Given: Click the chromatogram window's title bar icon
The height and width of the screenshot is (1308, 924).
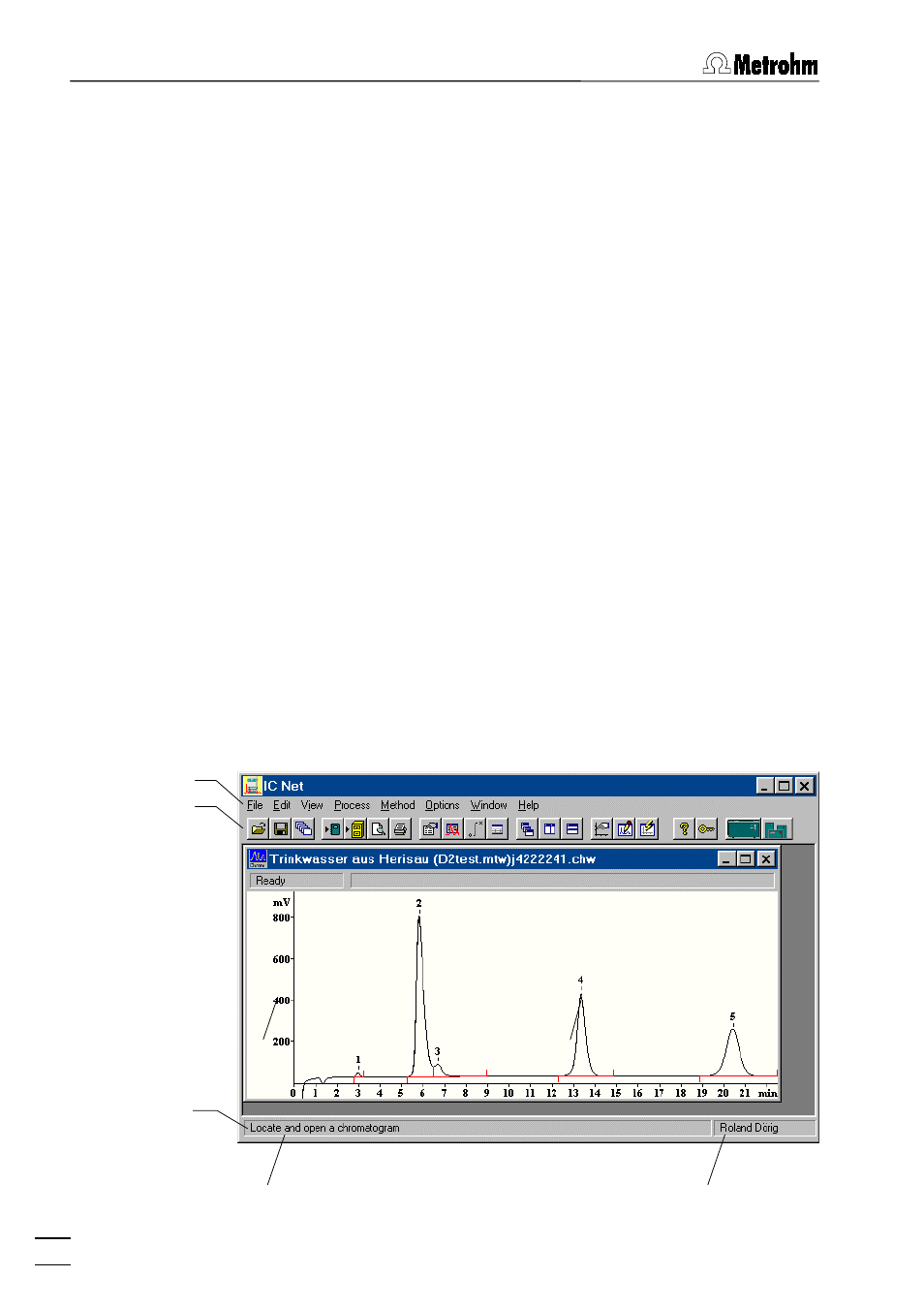Looking at the screenshot, I should [x=258, y=858].
